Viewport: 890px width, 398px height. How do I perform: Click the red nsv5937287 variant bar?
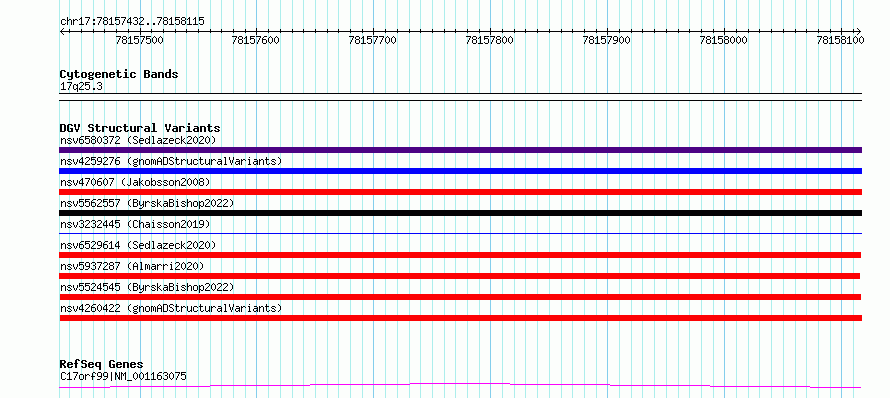tap(459, 276)
